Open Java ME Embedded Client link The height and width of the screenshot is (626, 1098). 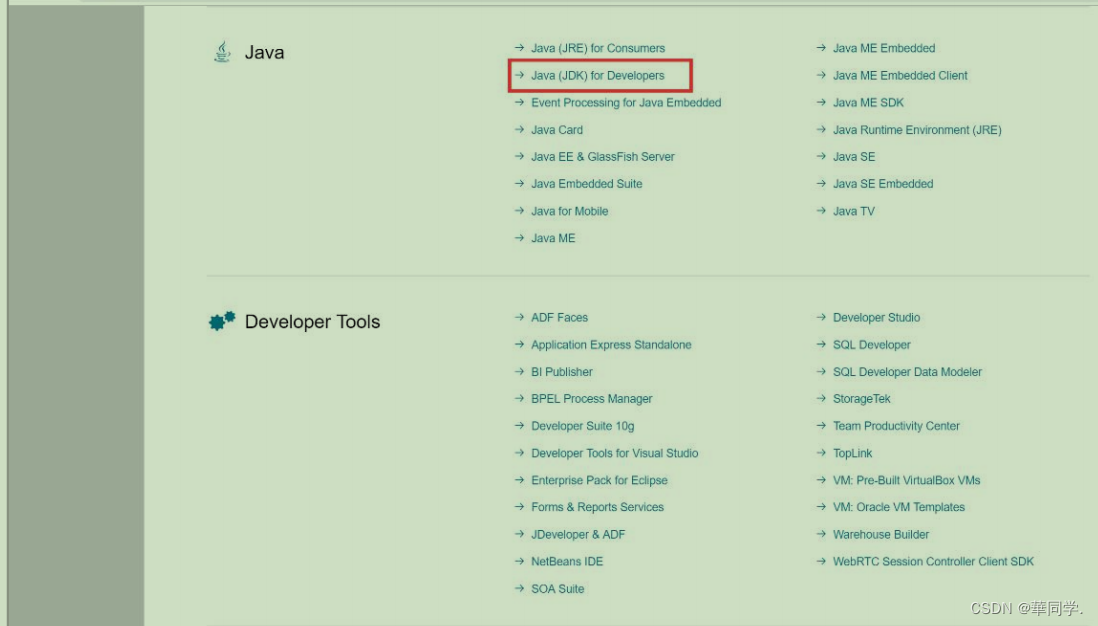click(x=900, y=76)
